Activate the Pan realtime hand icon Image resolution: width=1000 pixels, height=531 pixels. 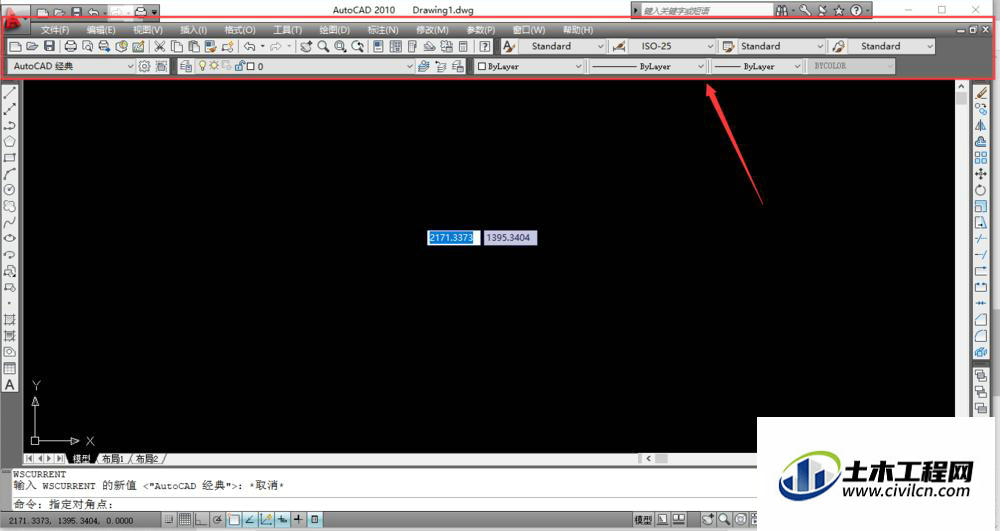pyautogui.click(x=306, y=47)
